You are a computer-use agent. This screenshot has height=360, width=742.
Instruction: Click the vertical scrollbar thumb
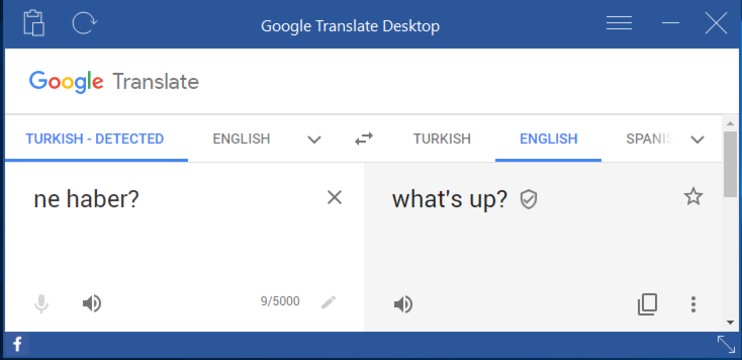(730, 164)
